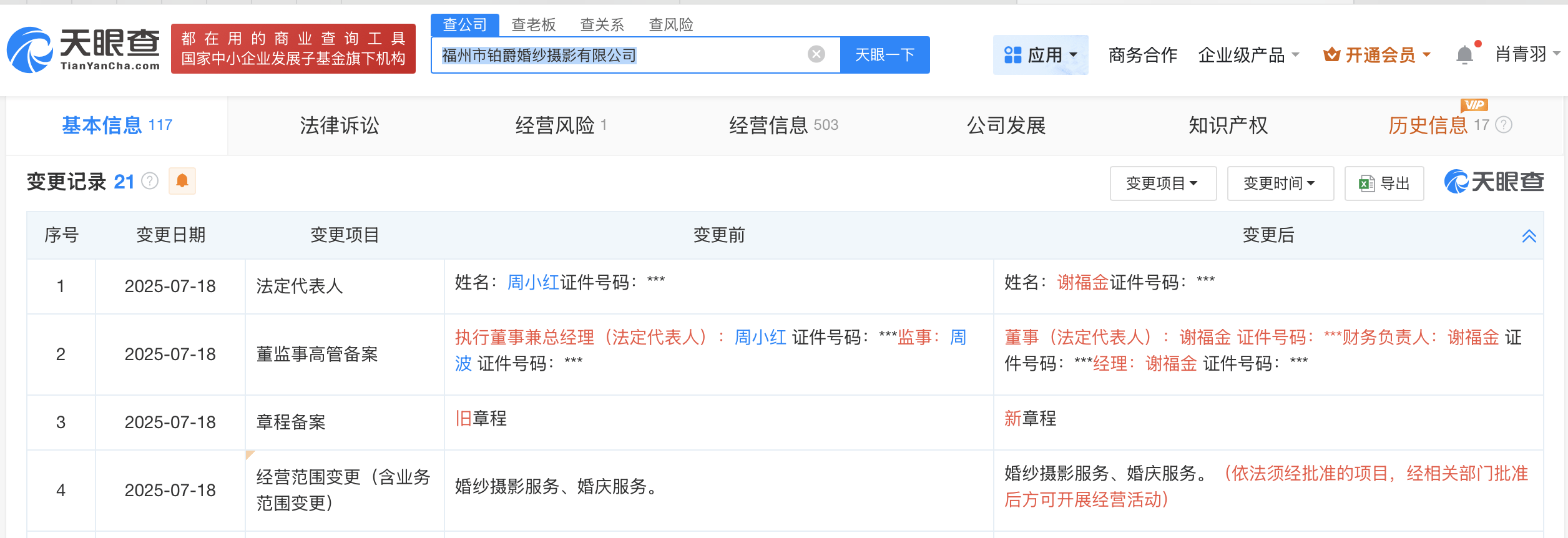Click the 新章程 cell text

[x=1030, y=418]
